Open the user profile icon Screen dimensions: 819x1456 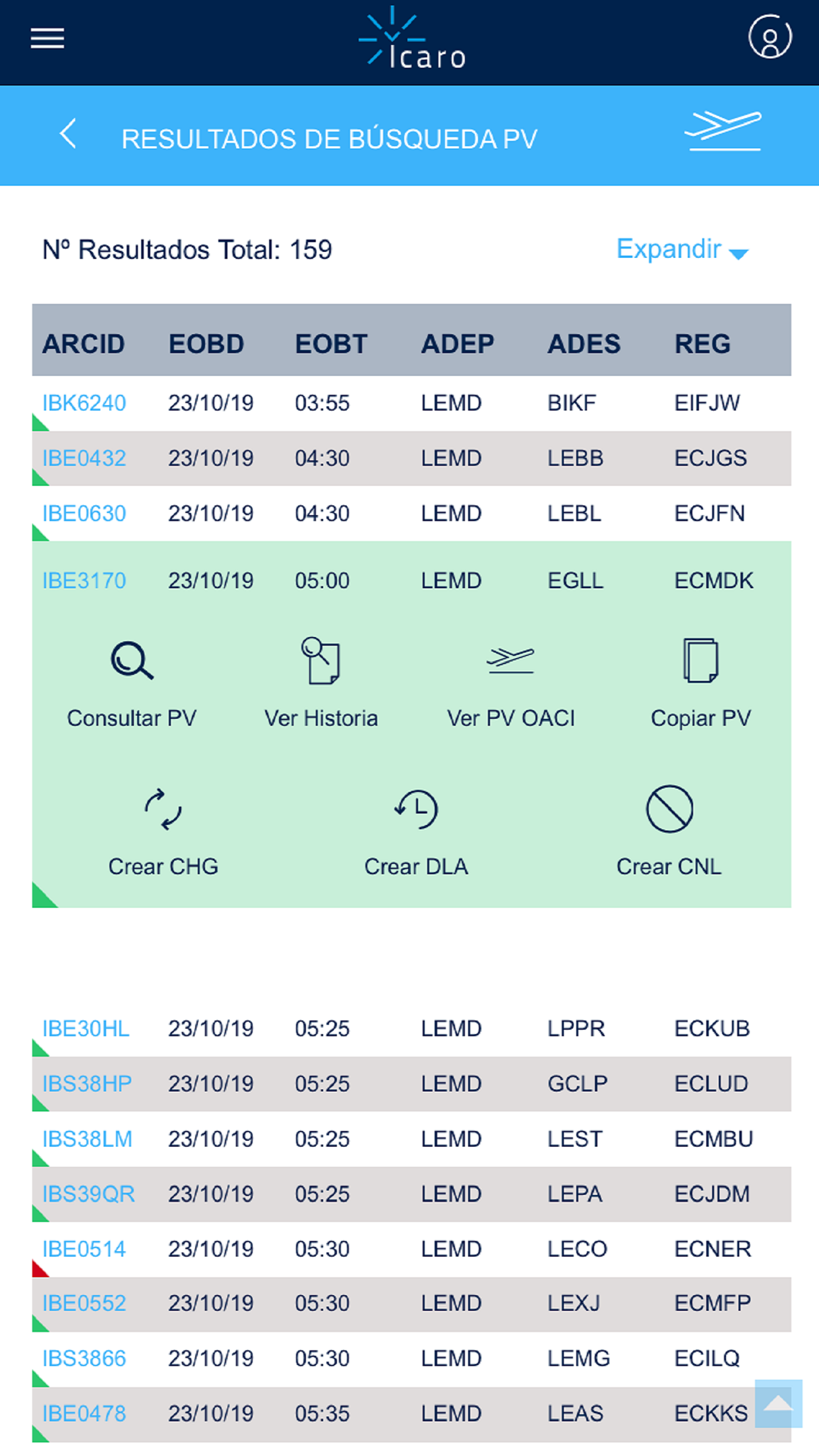tap(770, 37)
